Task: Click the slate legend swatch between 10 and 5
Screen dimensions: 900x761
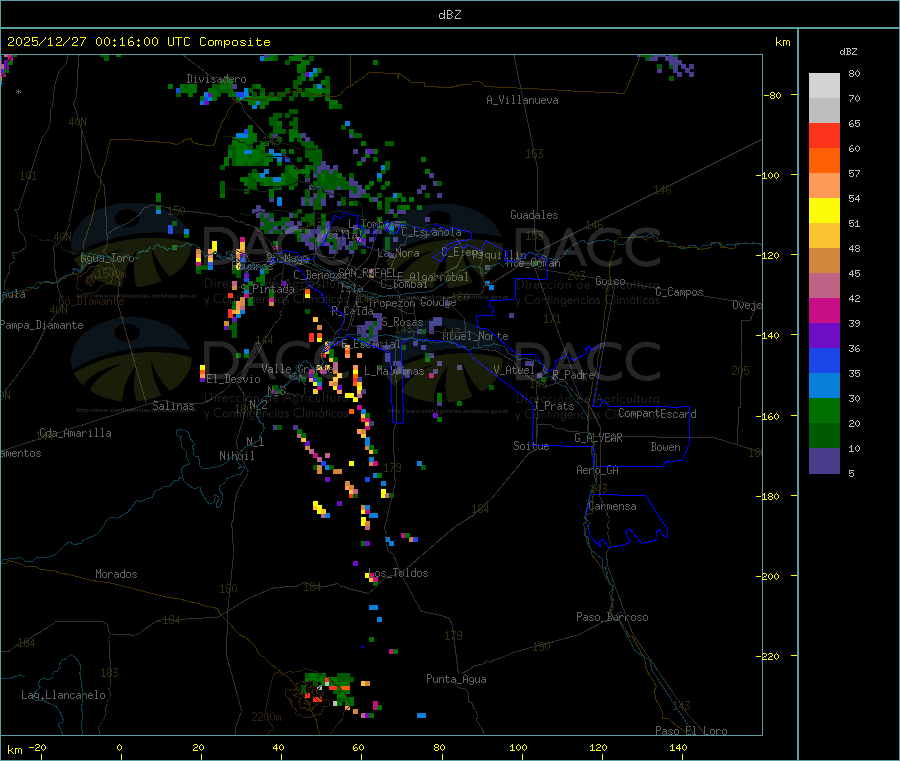Action: click(x=824, y=461)
